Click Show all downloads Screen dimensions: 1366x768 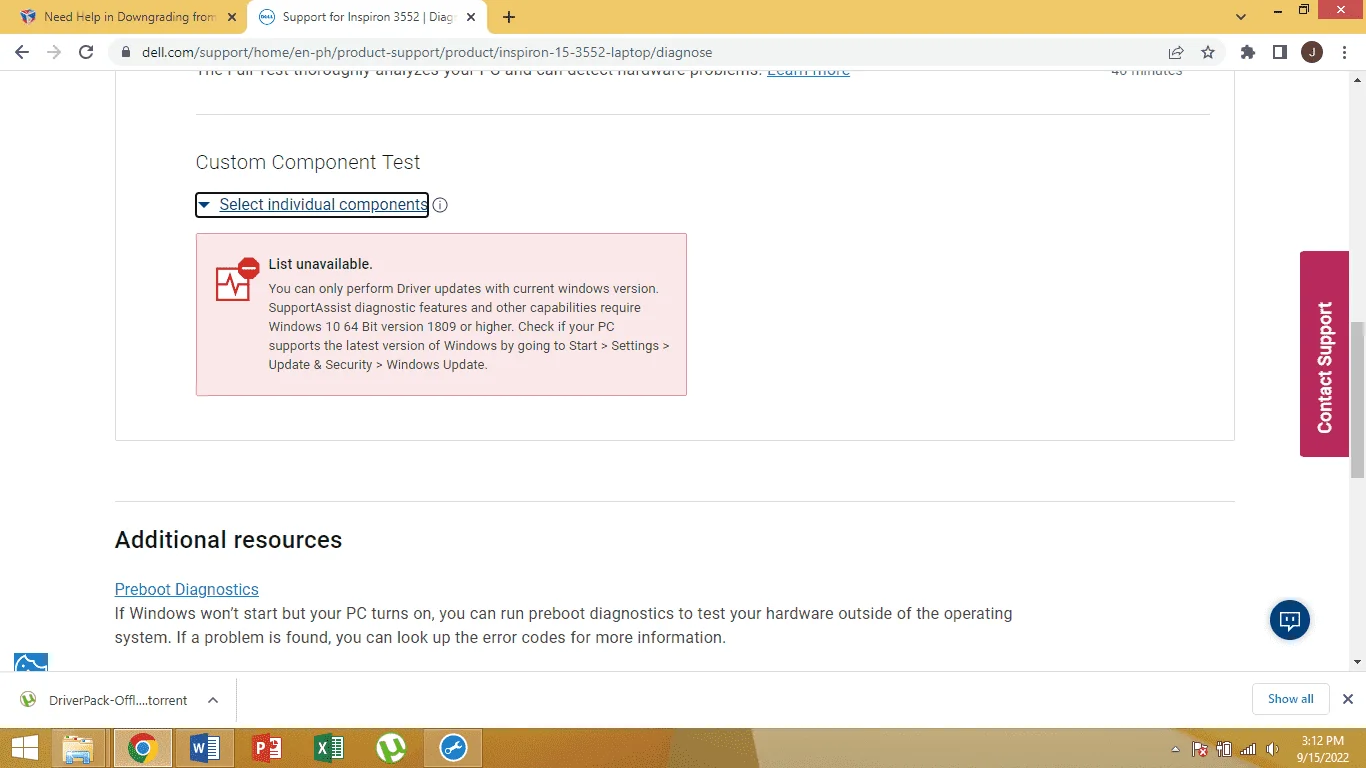[1291, 699]
